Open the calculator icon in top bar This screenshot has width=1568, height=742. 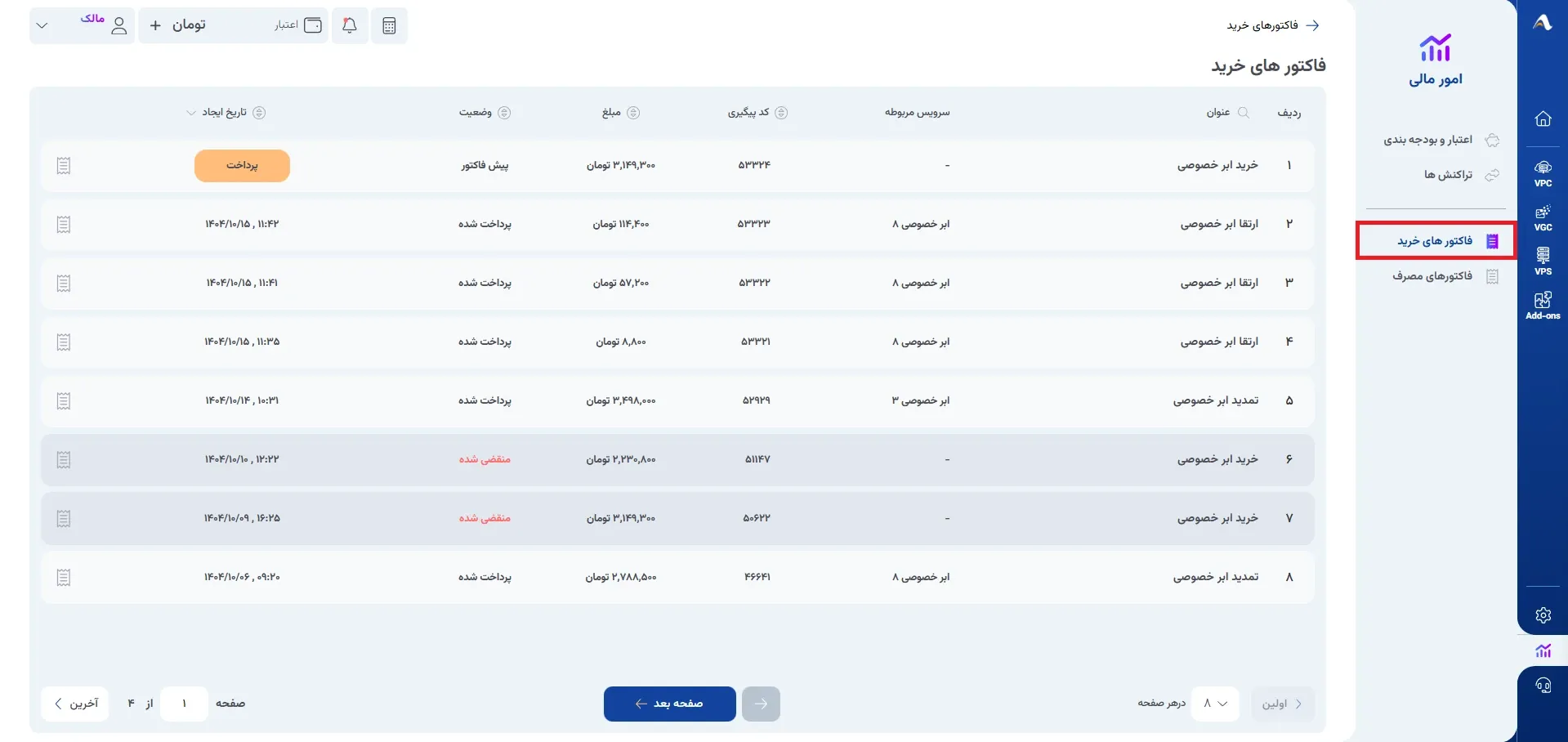[389, 25]
